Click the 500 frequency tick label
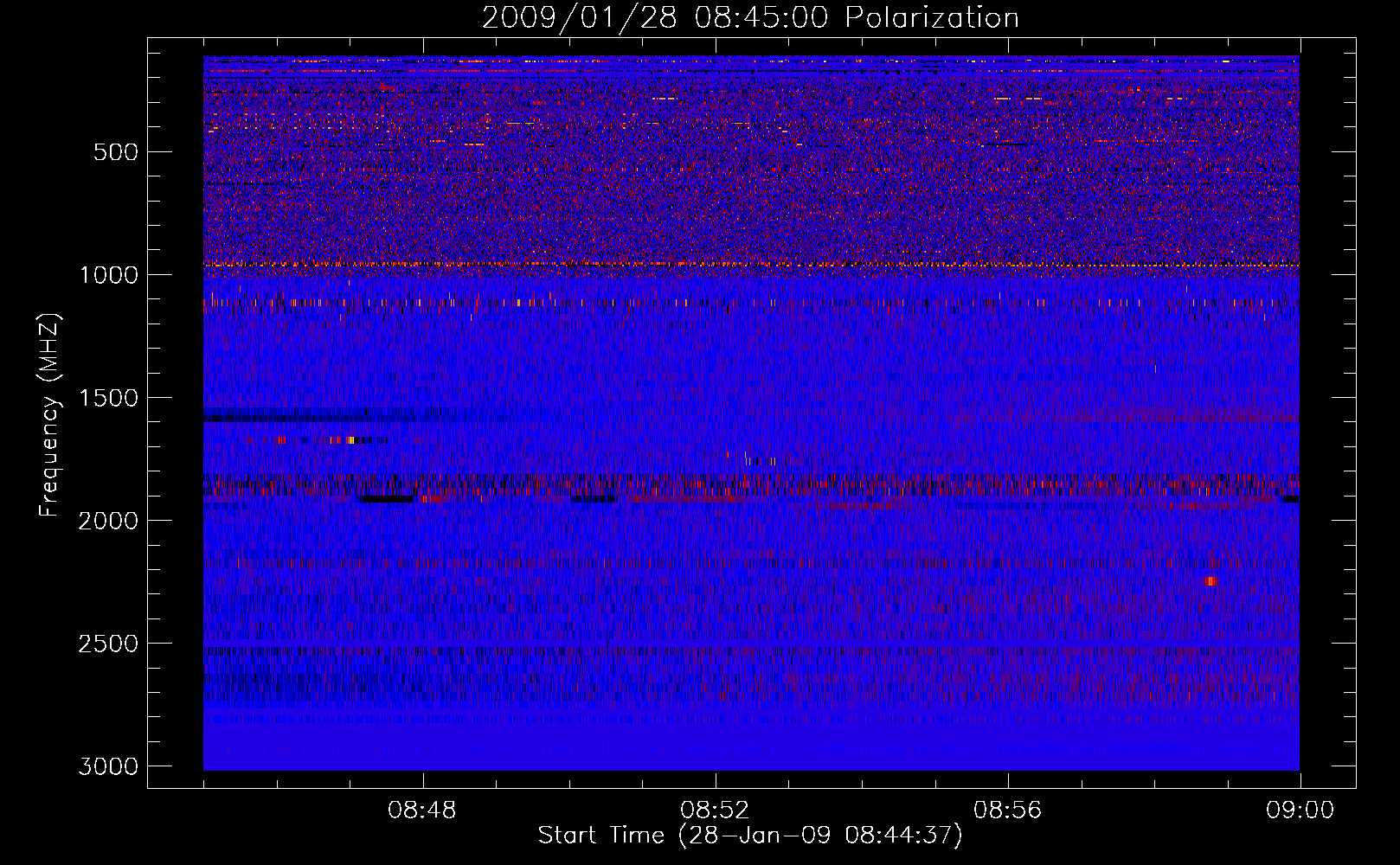The image size is (1400, 865). click(116, 152)
